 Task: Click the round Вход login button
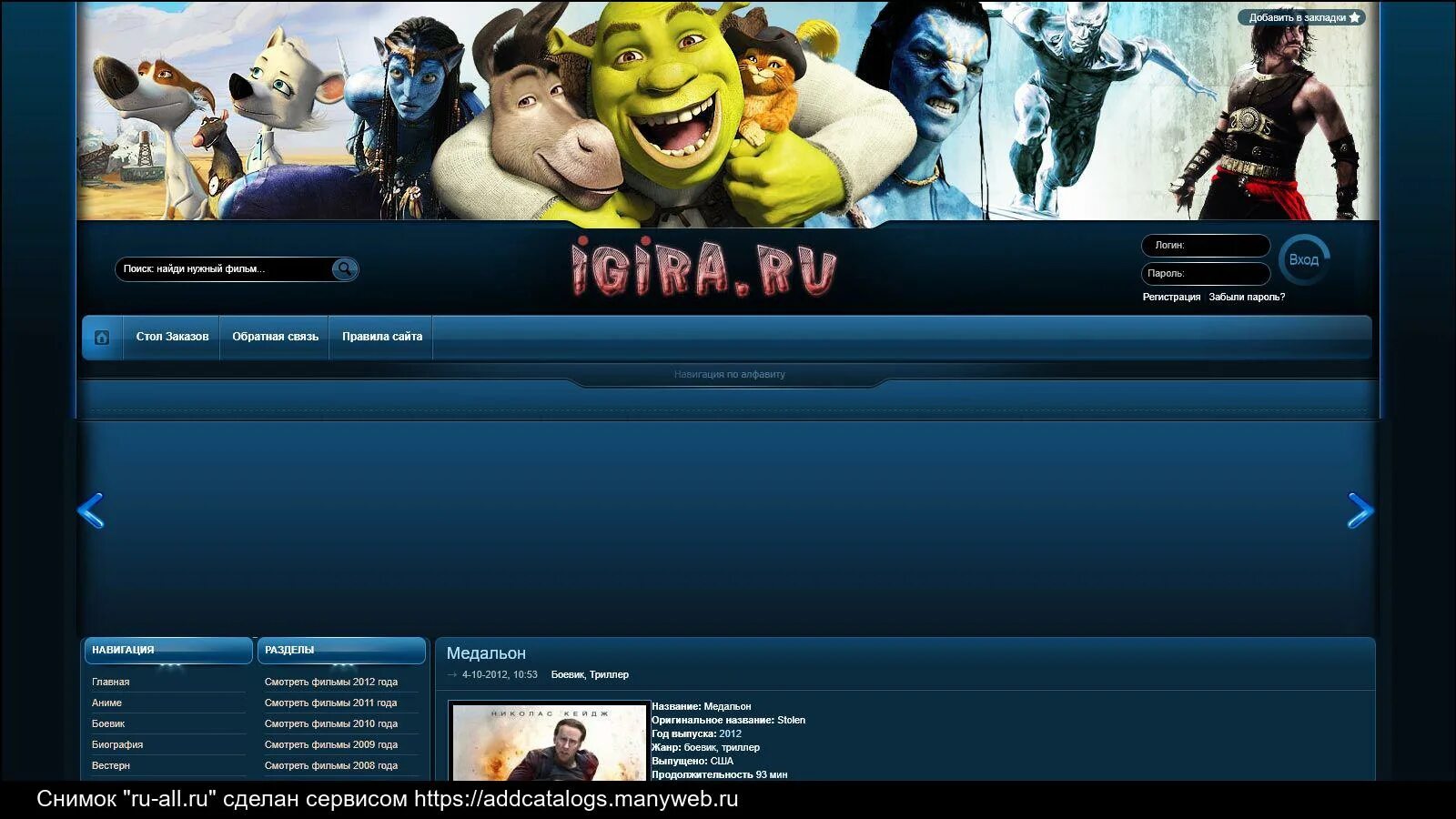1303,260
